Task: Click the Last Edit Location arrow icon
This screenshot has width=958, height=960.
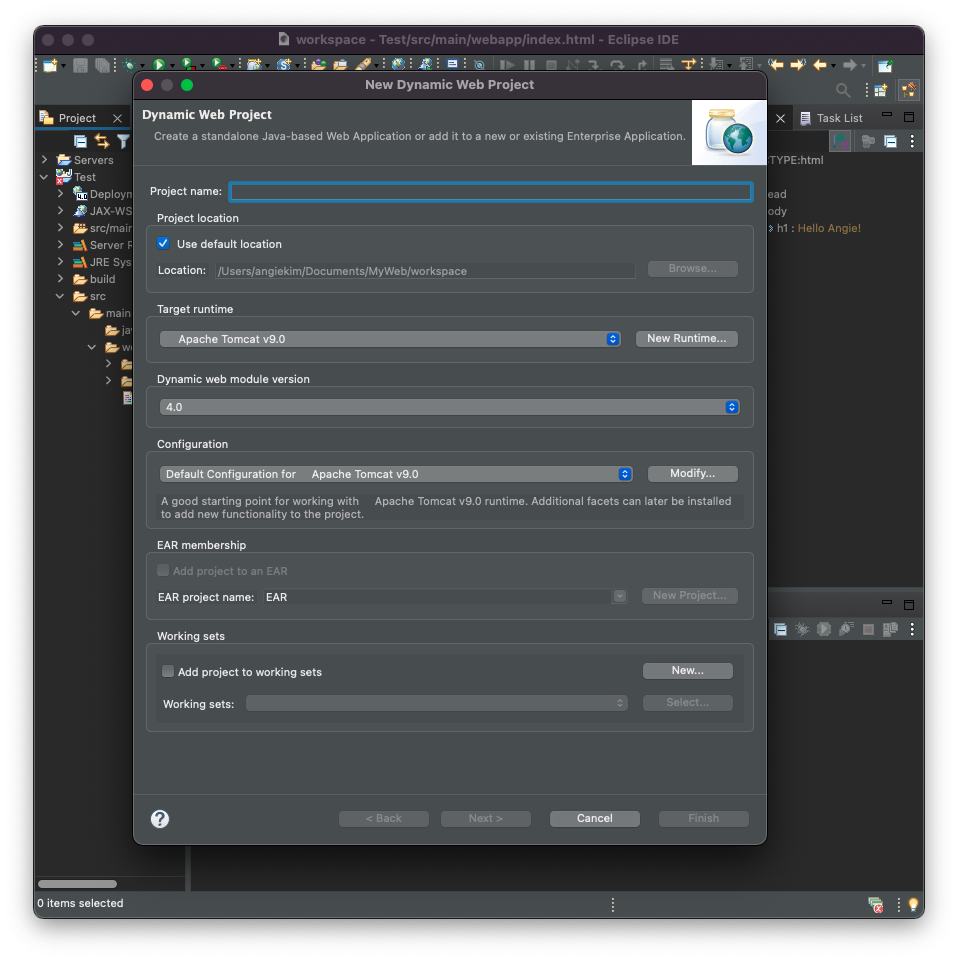Action: point(776,65)
